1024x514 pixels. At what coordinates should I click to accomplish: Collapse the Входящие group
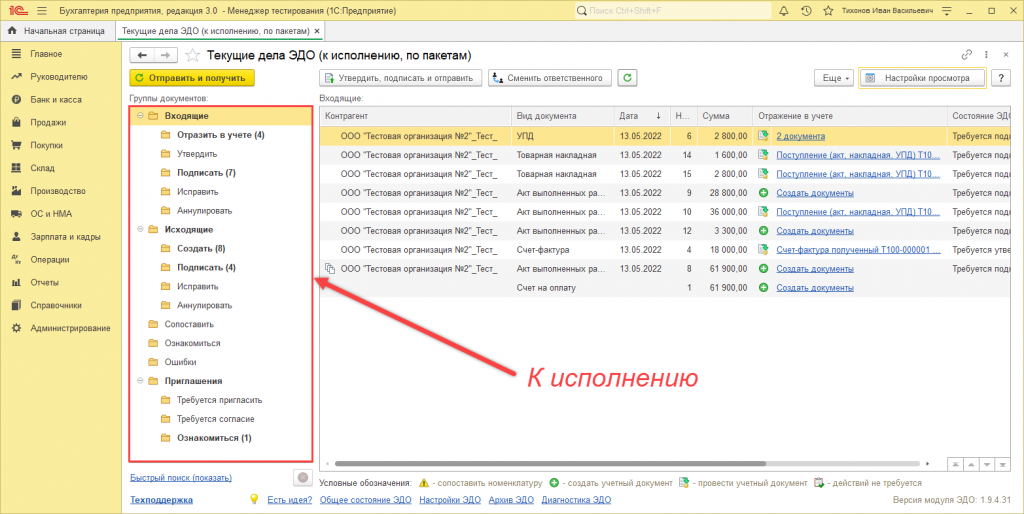pos(140,116)
